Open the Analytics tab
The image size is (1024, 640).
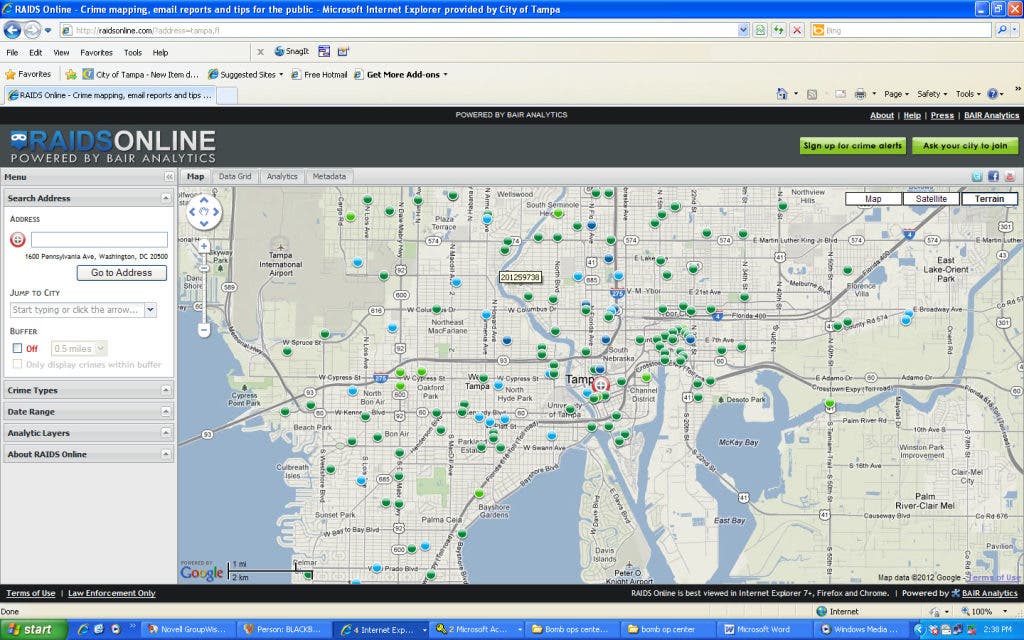[282, 177]
